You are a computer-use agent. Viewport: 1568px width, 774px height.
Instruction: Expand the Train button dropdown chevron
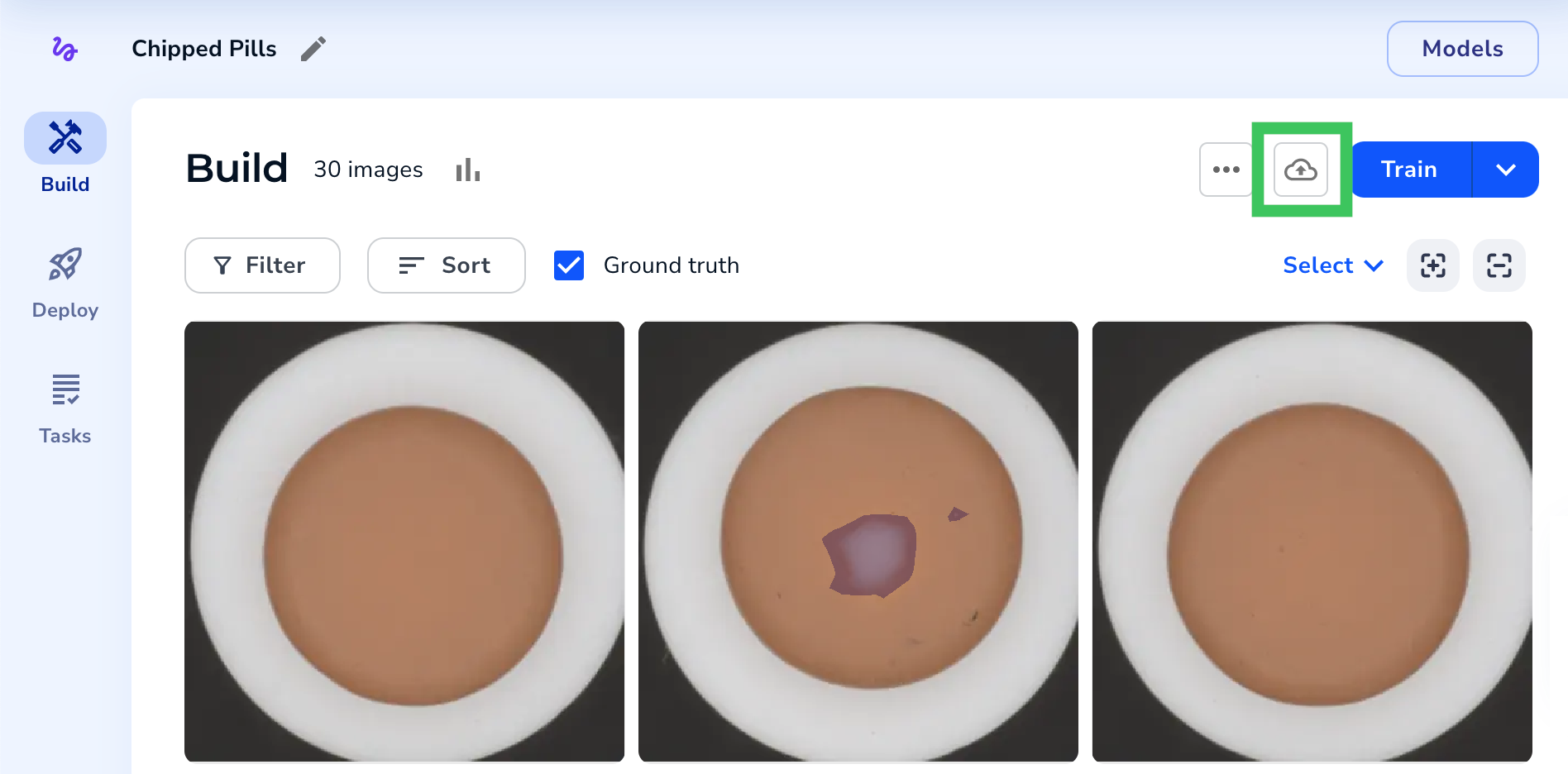[x=1506, y=169]
